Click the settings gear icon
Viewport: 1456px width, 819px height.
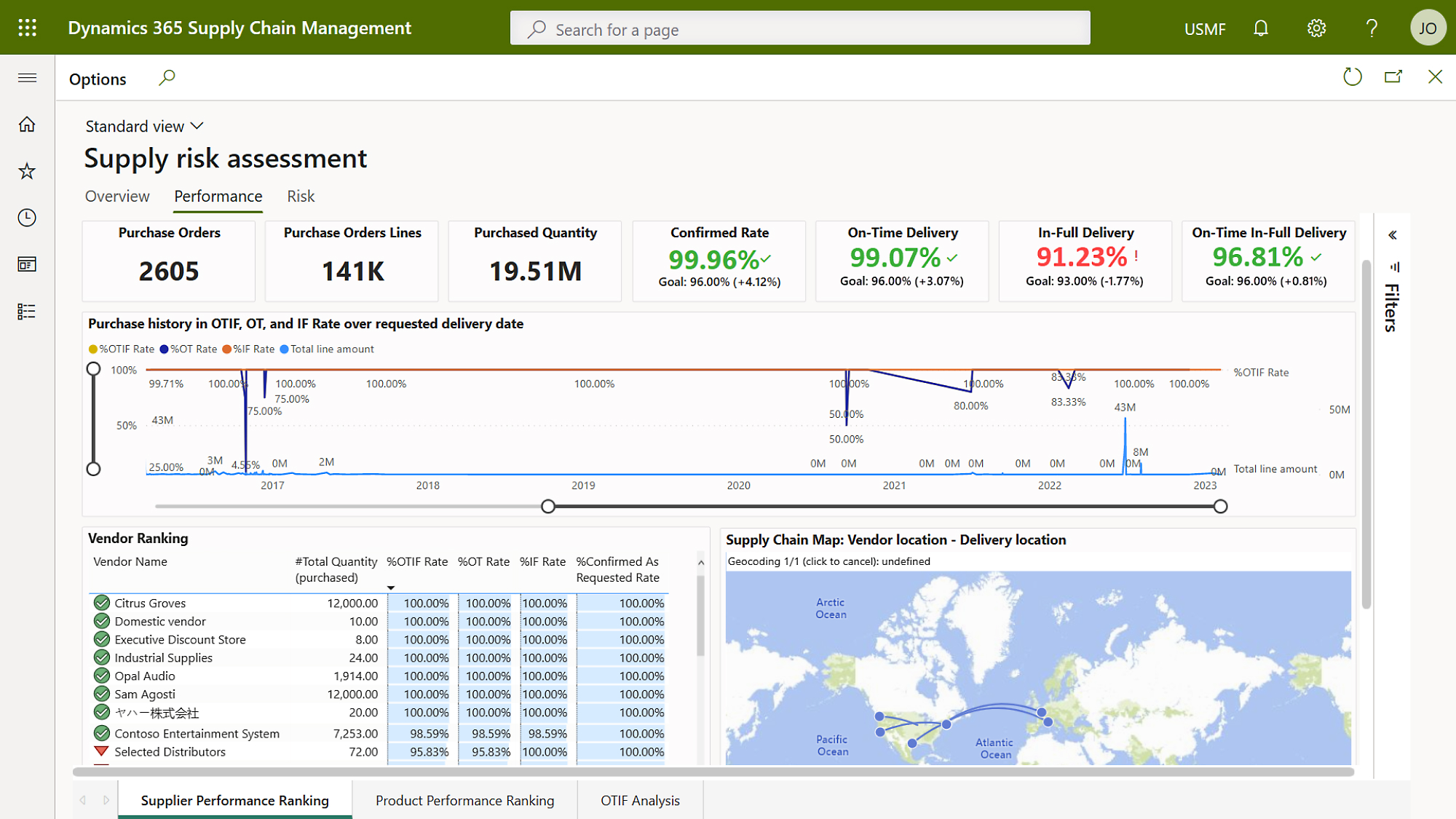1318,27
